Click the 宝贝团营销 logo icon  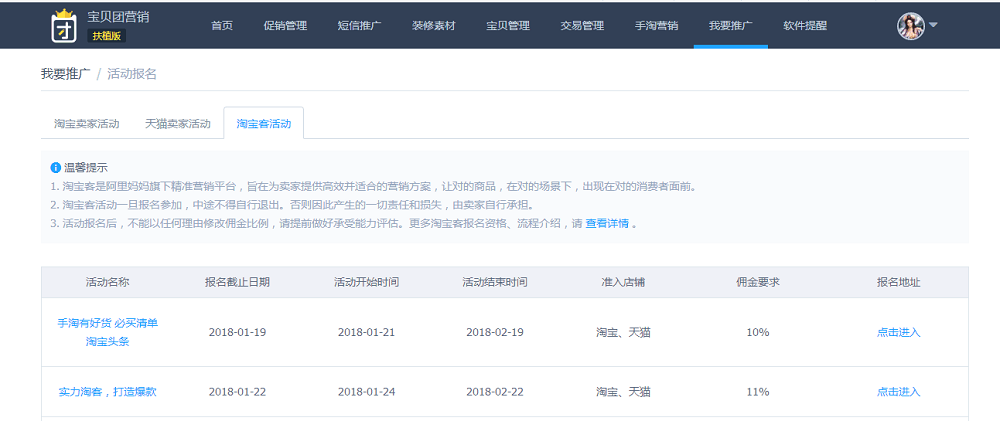pos(64,26)
